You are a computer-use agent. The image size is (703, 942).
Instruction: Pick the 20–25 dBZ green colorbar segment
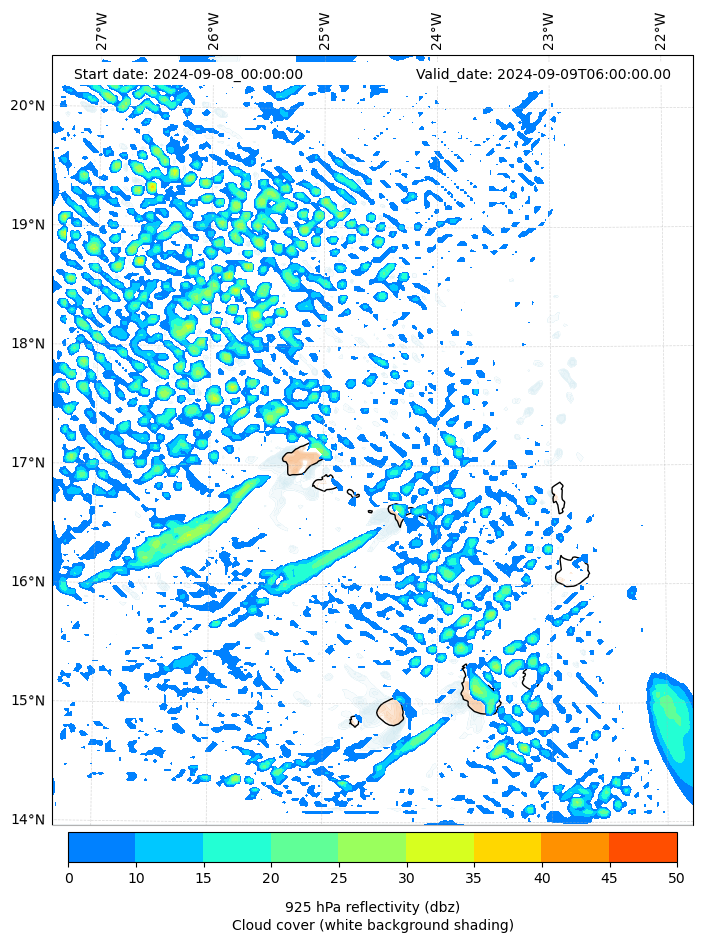point(304,847)
